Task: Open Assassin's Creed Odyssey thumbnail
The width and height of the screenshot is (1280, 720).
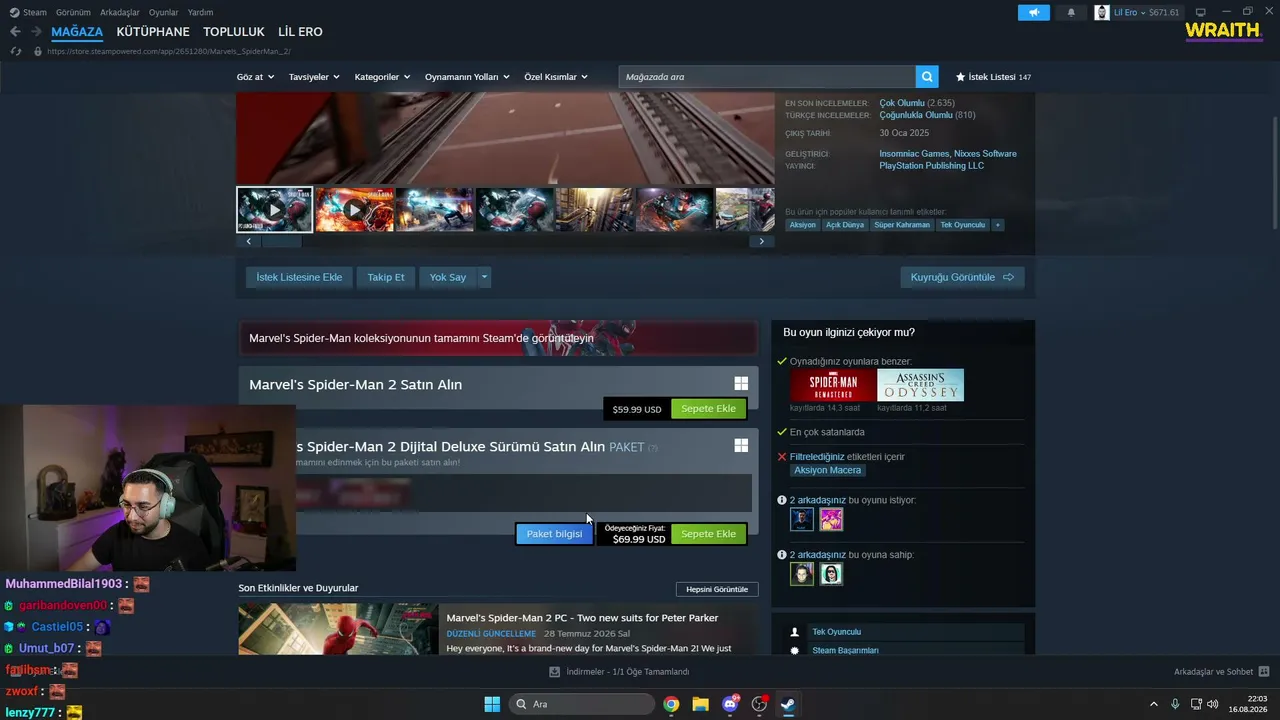Action: click(921, 385)
